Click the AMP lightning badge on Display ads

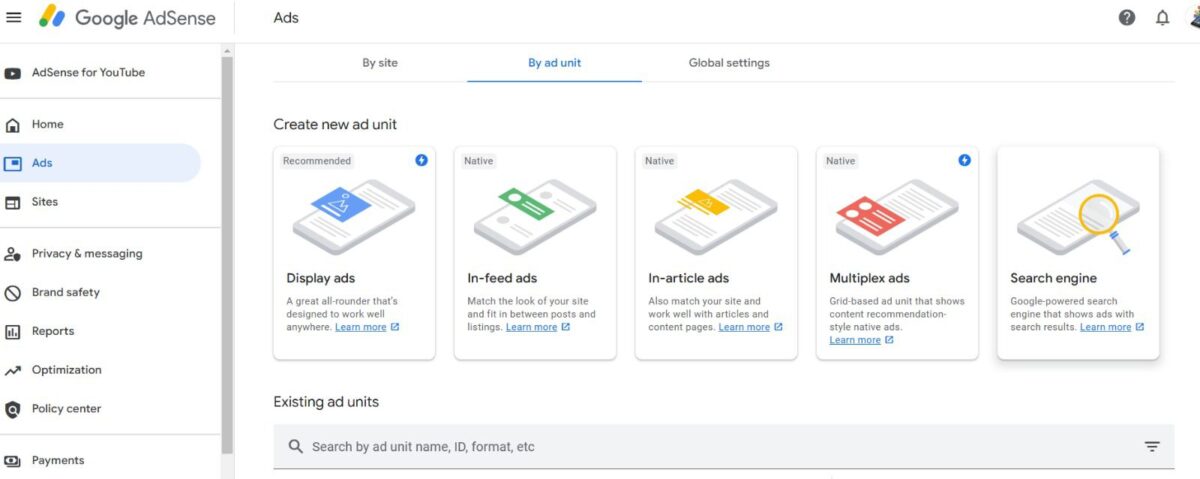[x=421, y=160]
